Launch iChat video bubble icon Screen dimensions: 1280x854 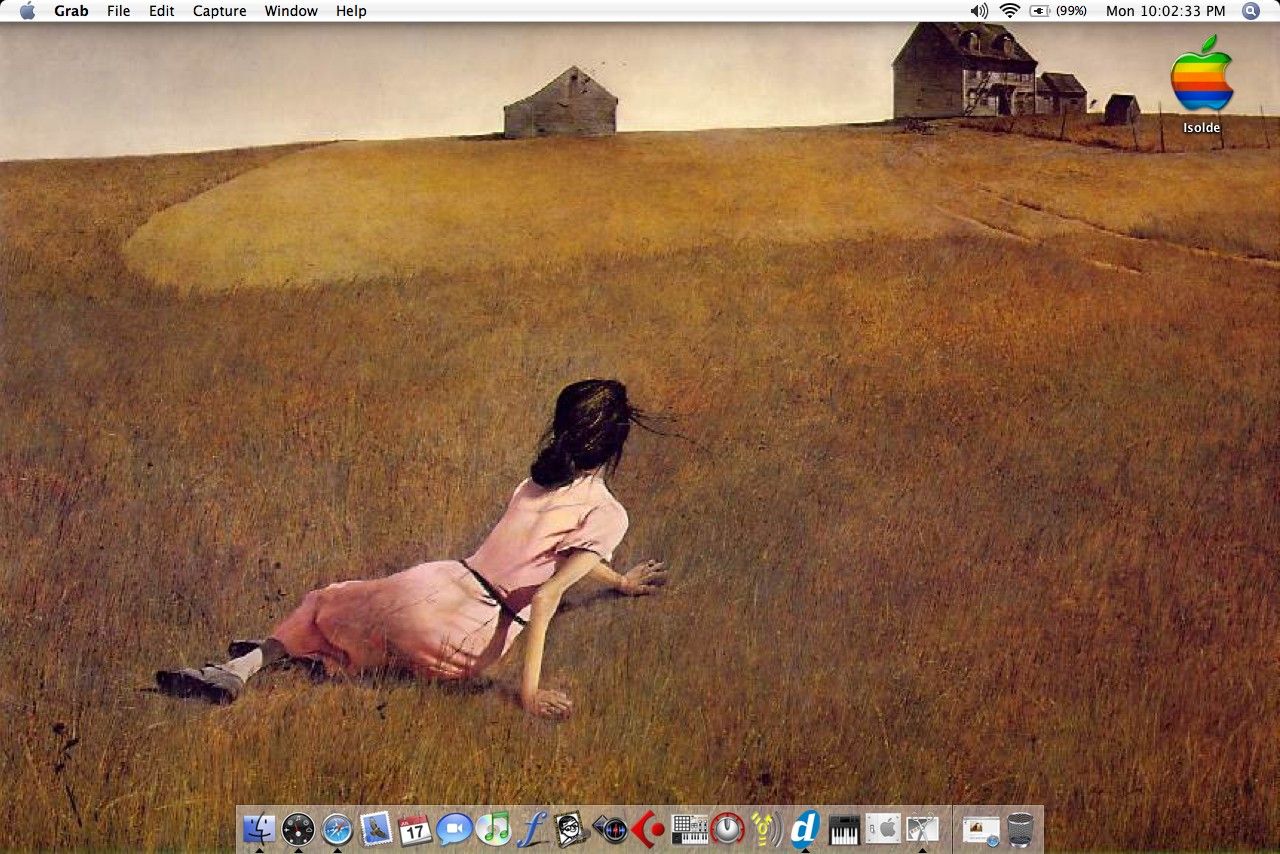pyautogui.click(x=454, y=828)
